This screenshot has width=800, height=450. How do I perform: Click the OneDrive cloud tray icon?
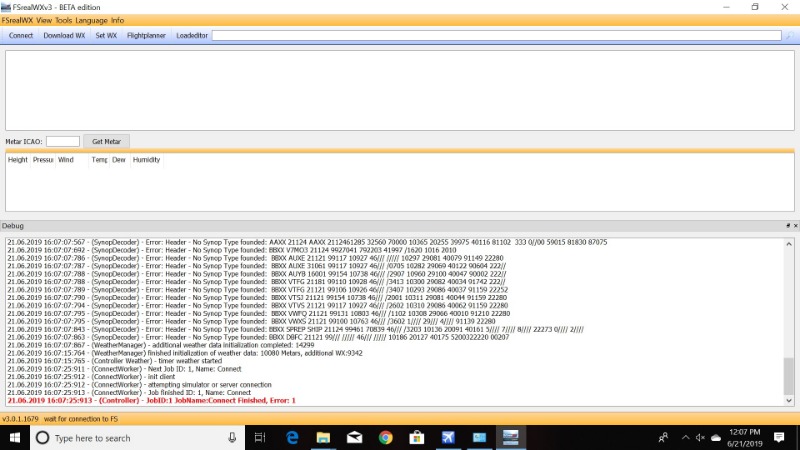coord(716,438)
